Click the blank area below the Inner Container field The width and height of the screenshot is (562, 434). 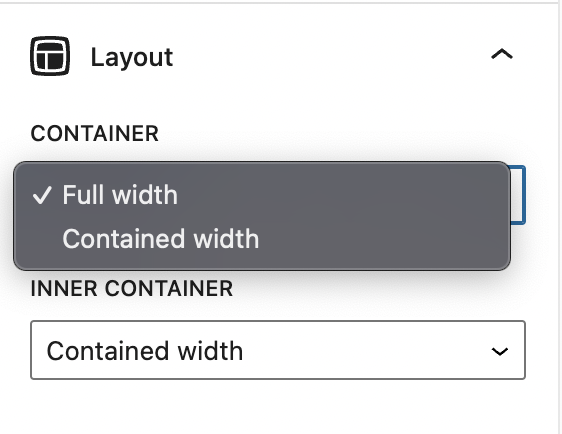278,407
